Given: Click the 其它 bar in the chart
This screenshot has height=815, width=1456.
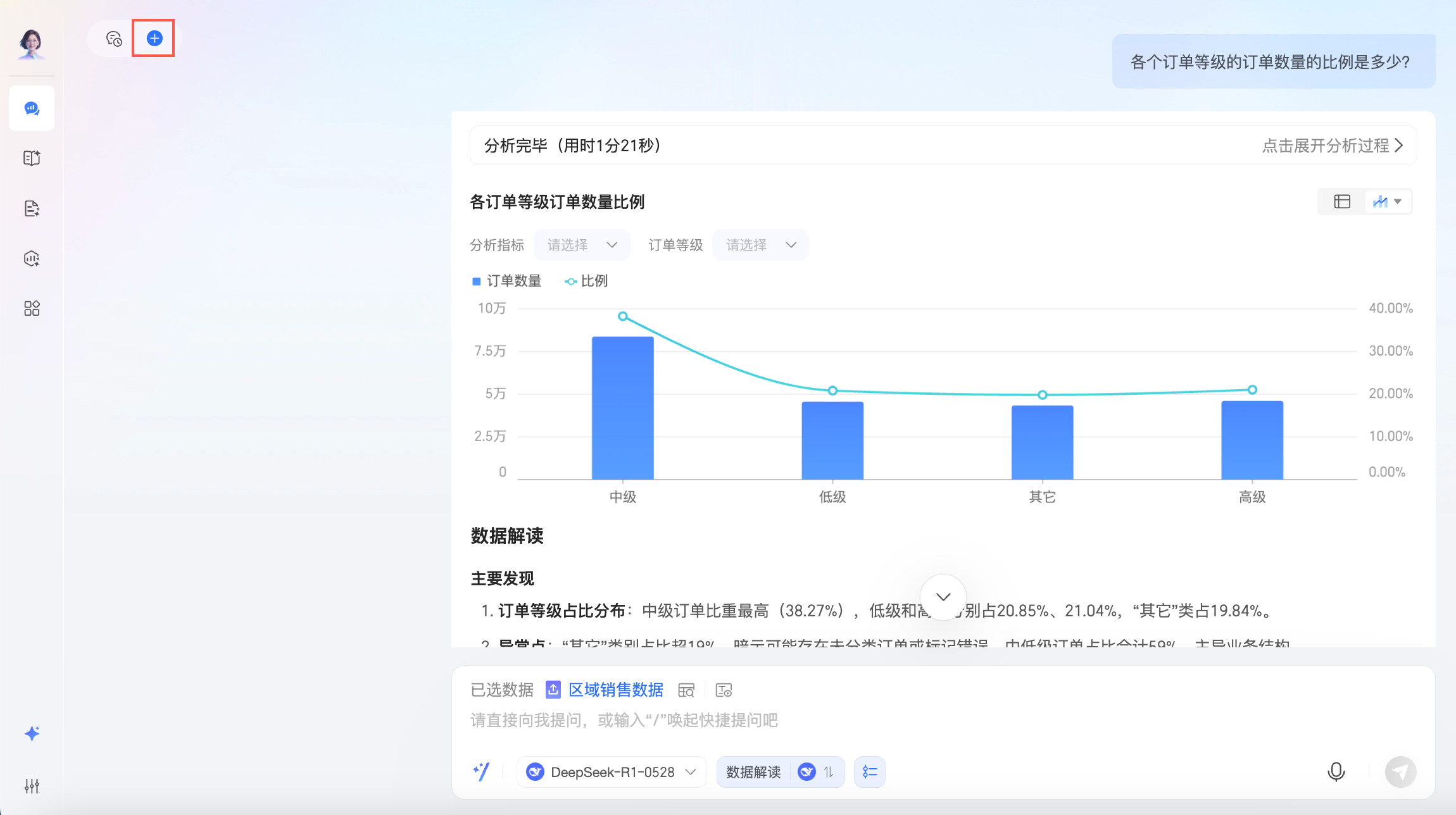Looking at the screenshot, I should [1043, 442].
